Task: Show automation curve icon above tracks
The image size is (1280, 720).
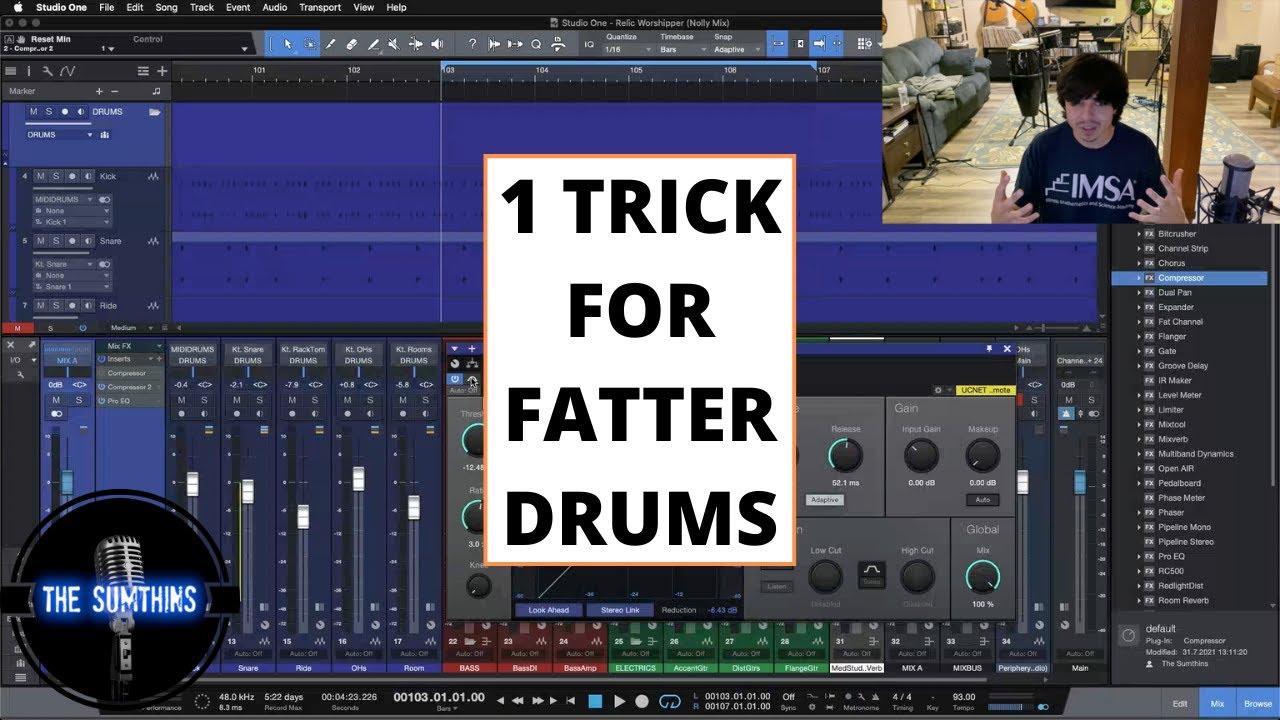Action: (68, 71)
